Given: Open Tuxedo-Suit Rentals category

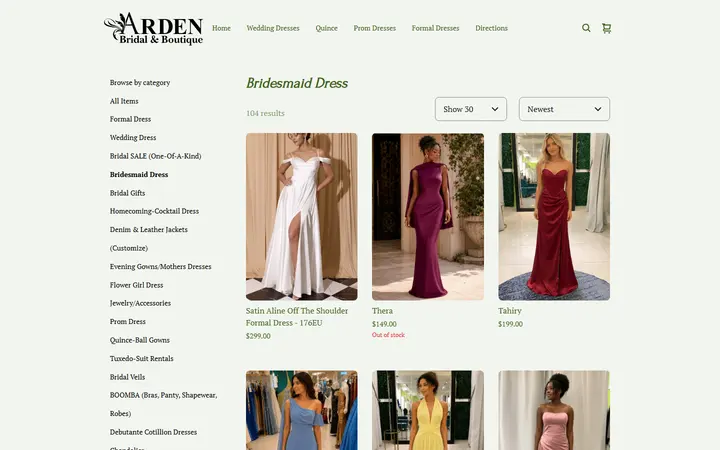Looking at the screenshot, I should click(141, 358).
